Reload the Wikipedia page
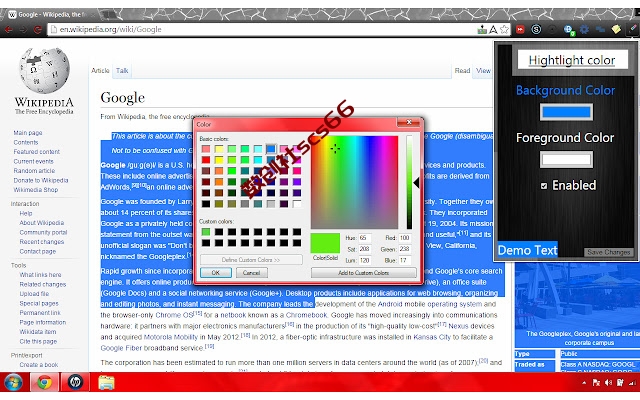Viewport: 640px width, 400px height. (x=37, y=29)
